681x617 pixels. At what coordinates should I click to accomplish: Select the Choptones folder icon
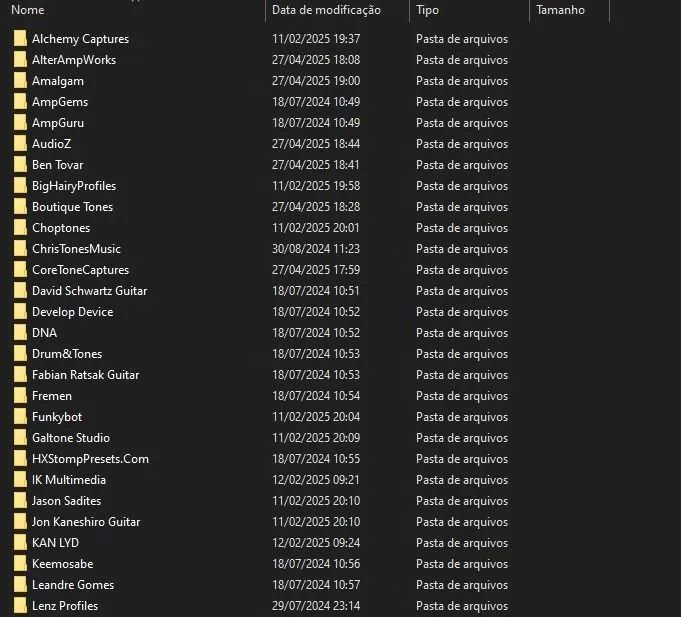pyautogui.click(x=20, y=228)
